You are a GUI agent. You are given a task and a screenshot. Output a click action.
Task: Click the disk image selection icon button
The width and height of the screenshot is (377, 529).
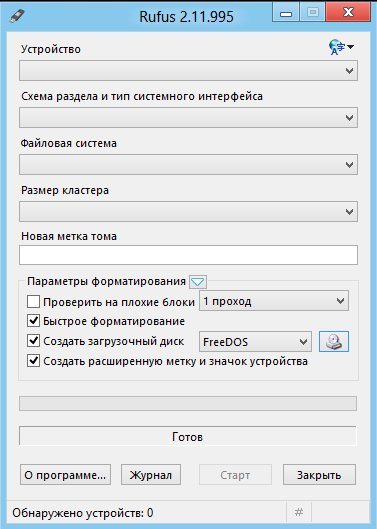point(334,341)
